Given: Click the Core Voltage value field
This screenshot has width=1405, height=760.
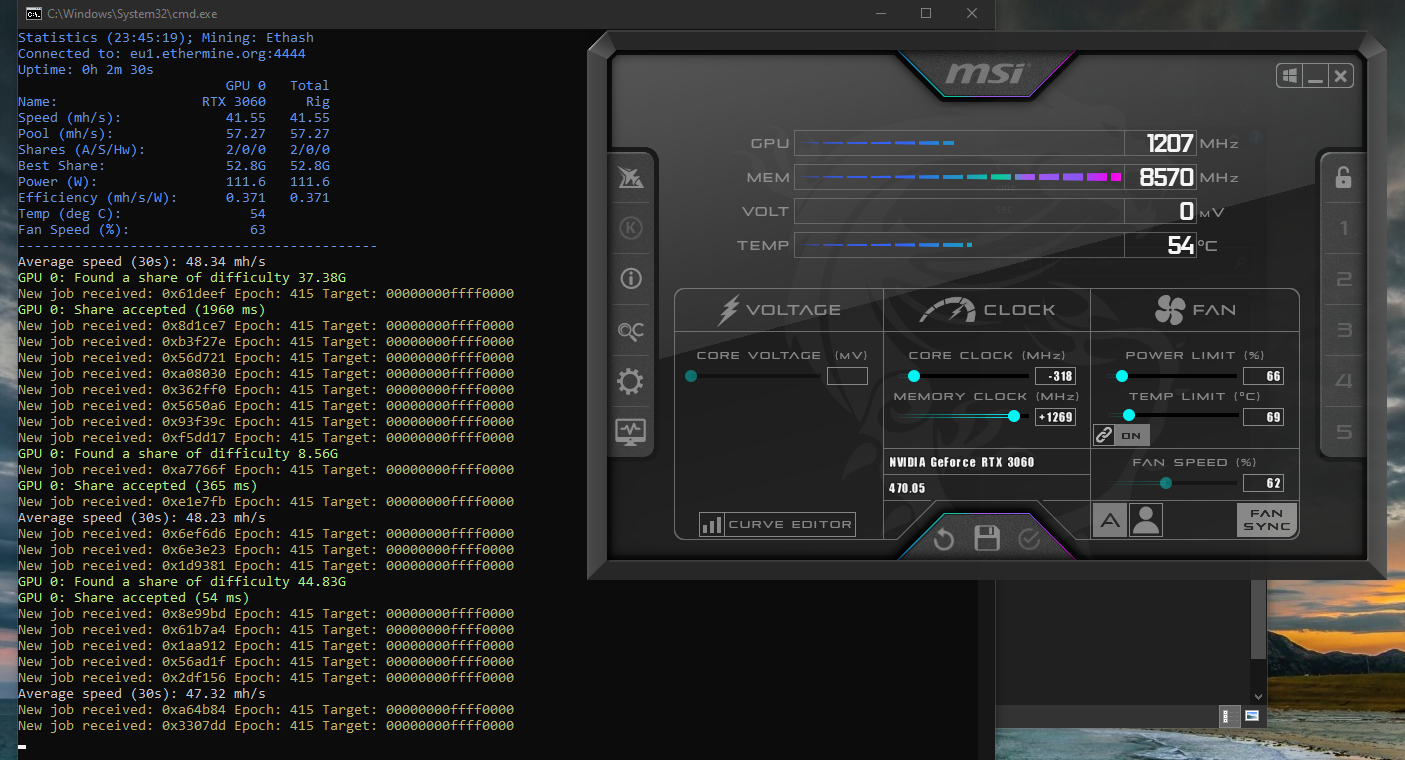Looking at the screenshot, I should tap(847, 376).
